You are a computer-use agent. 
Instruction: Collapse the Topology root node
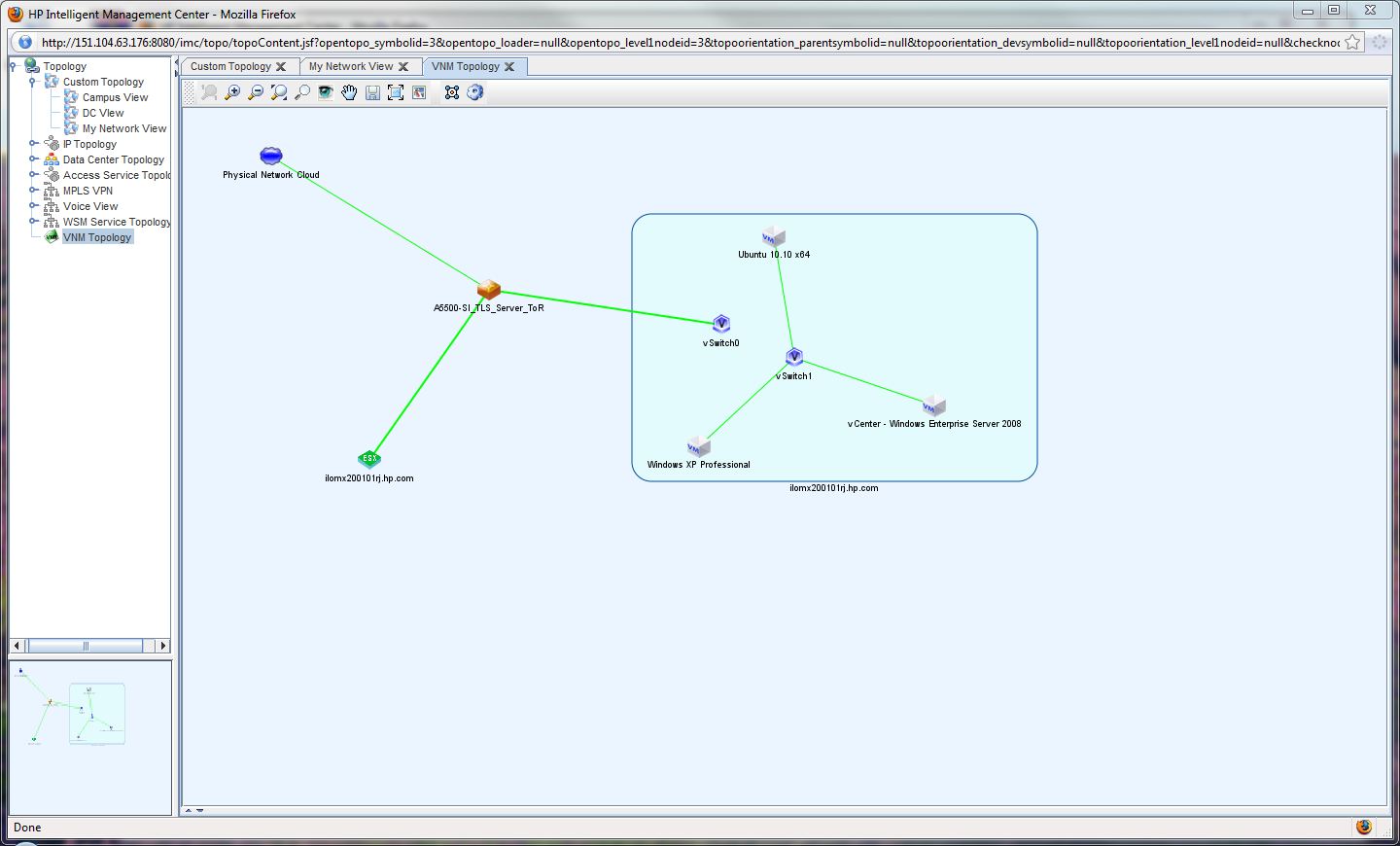[14, 66]
